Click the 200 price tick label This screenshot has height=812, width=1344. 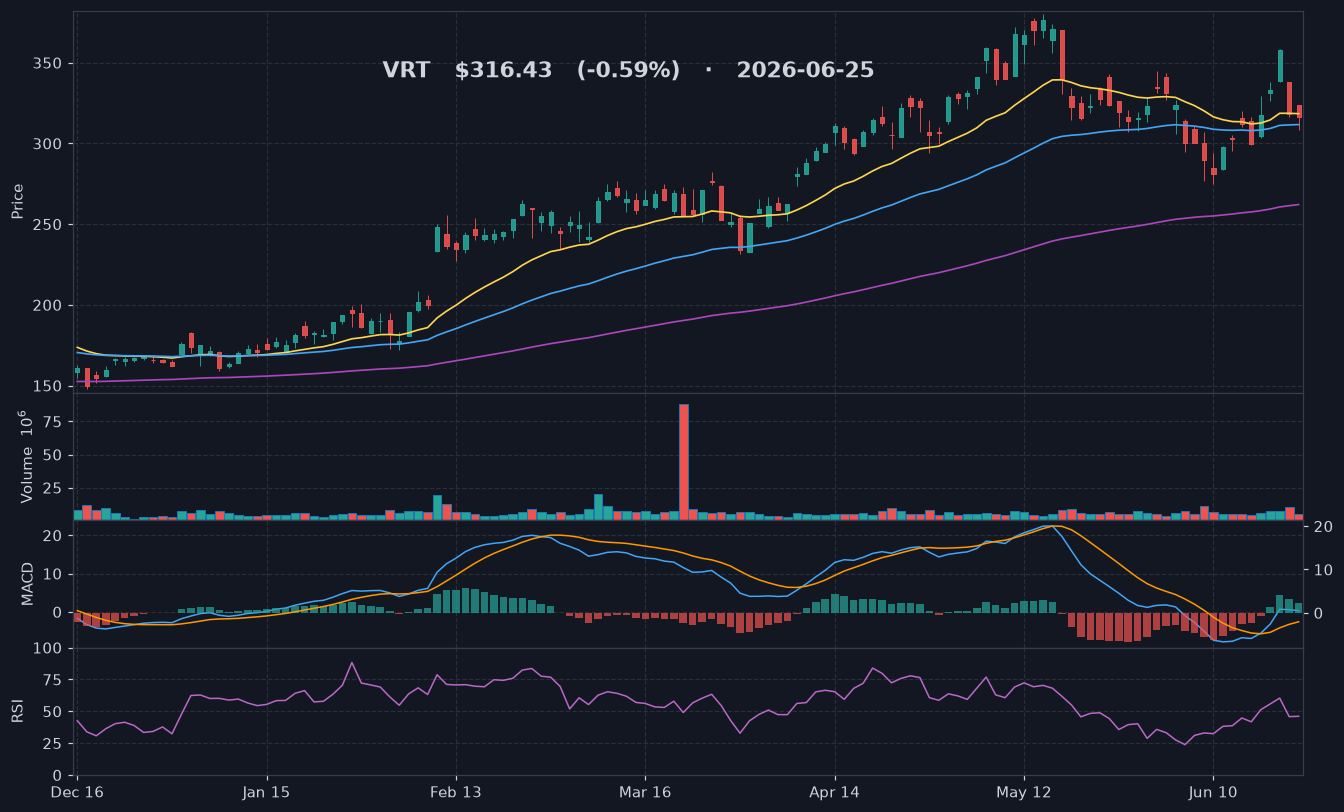(50, 306)
